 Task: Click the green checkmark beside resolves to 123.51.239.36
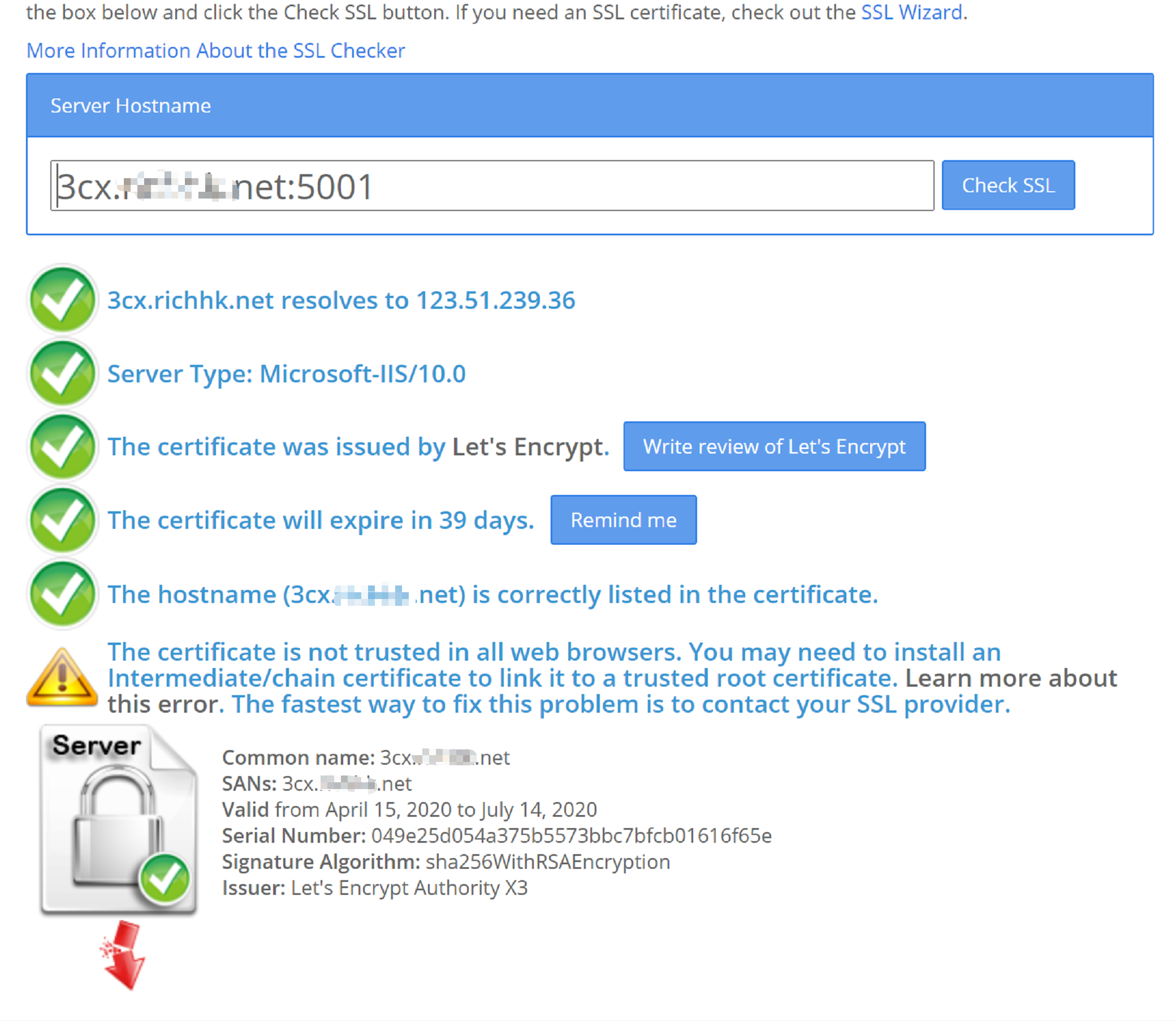[63, 300]
